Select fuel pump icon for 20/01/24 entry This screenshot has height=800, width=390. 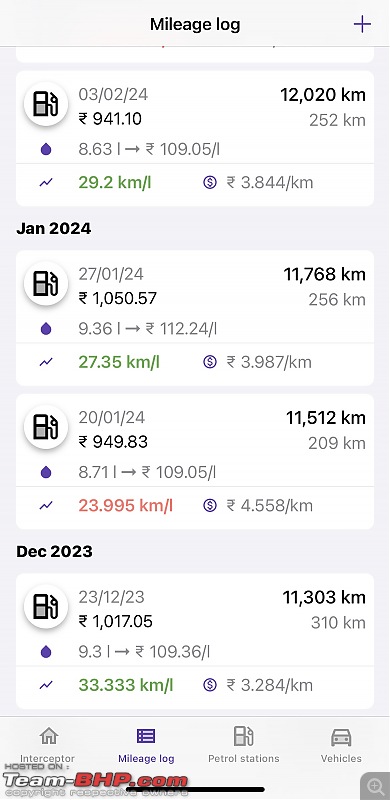tap(46, 427)
